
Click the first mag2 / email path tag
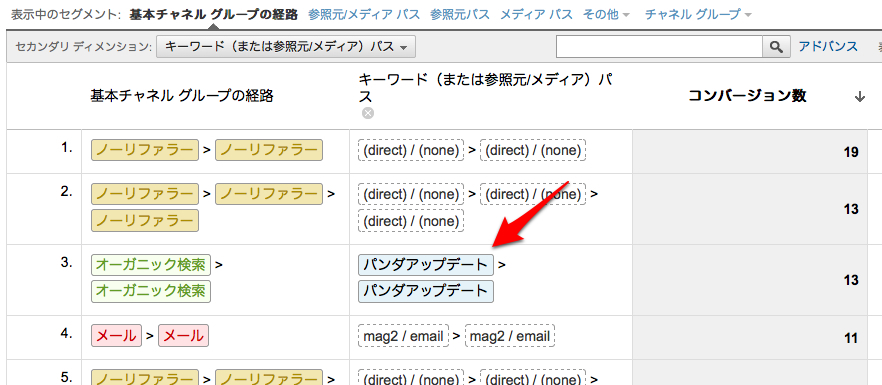[x=403, y=336]
